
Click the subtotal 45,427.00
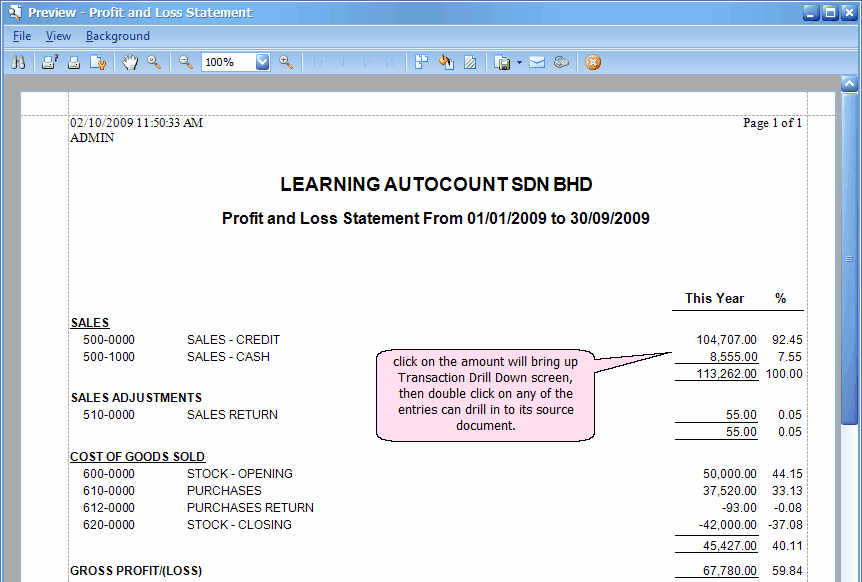[730, 546]
